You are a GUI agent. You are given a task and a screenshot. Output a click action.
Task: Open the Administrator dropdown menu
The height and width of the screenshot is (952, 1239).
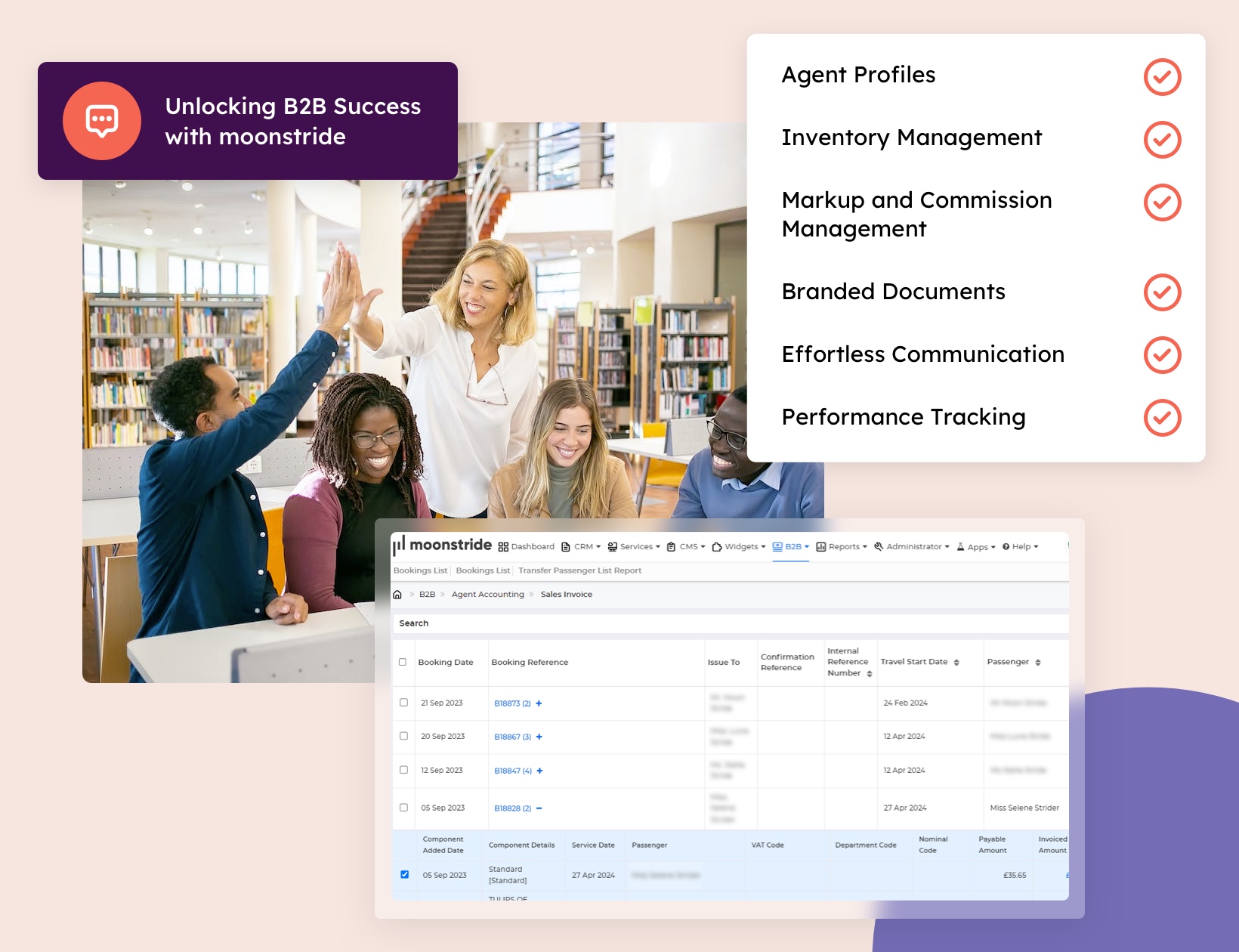click(x=912, y=547)
